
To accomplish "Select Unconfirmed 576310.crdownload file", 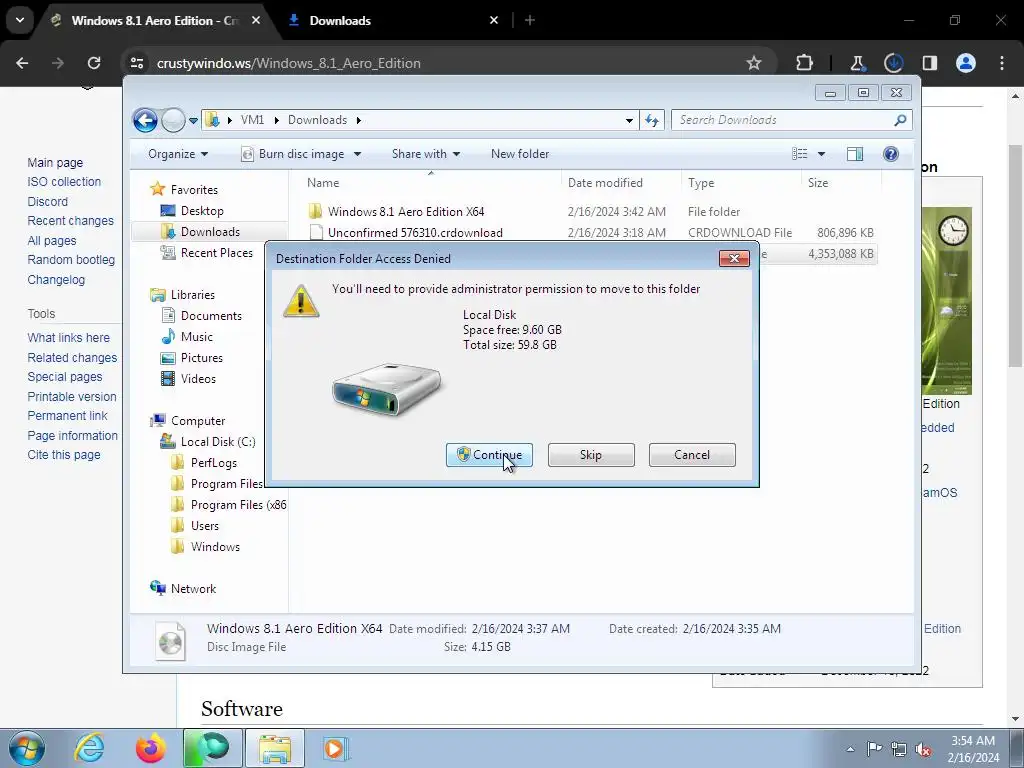I will click(415, 232).
